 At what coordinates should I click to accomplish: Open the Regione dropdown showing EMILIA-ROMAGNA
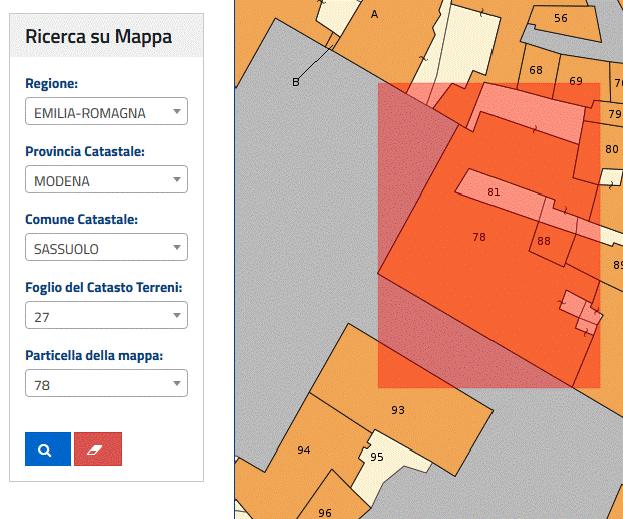click(x=106, y=112)
